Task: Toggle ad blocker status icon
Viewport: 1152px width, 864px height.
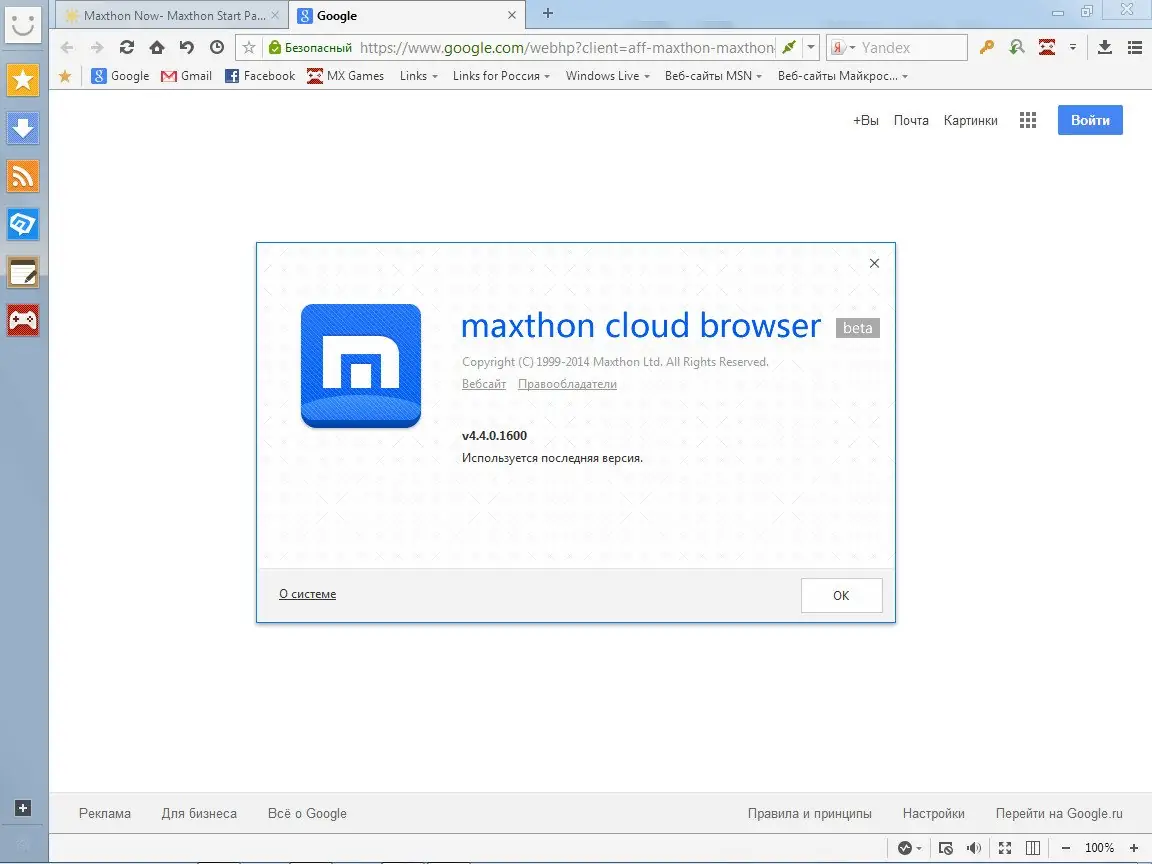Action: pyautogui.click(x=946, y=848)
